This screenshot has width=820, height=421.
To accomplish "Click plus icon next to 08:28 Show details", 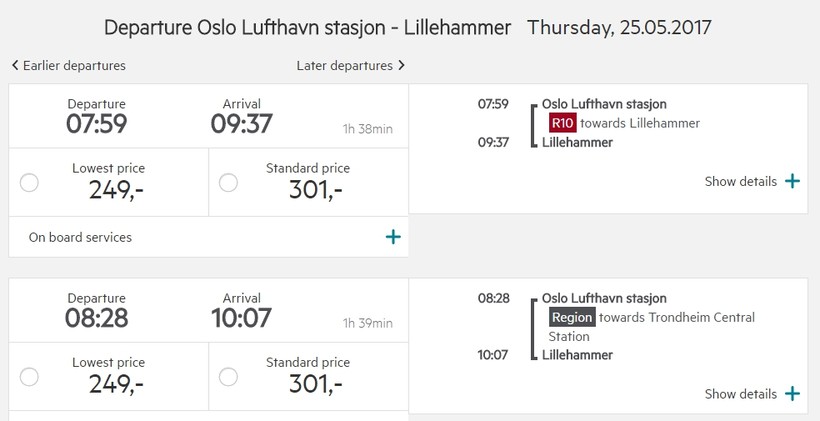I will coord(792,394).
